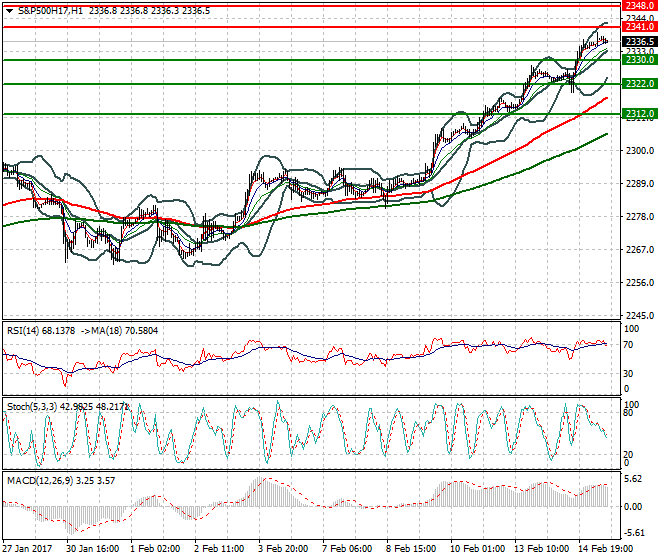Click the 2300.0 price axis value

(640, 151)
